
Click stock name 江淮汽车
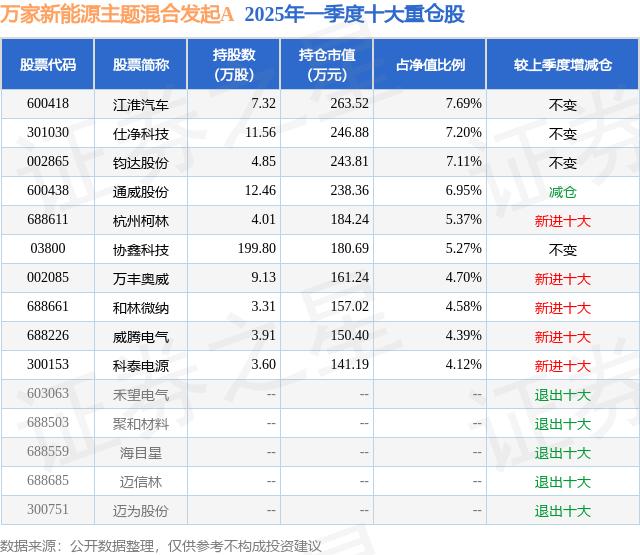141,105
